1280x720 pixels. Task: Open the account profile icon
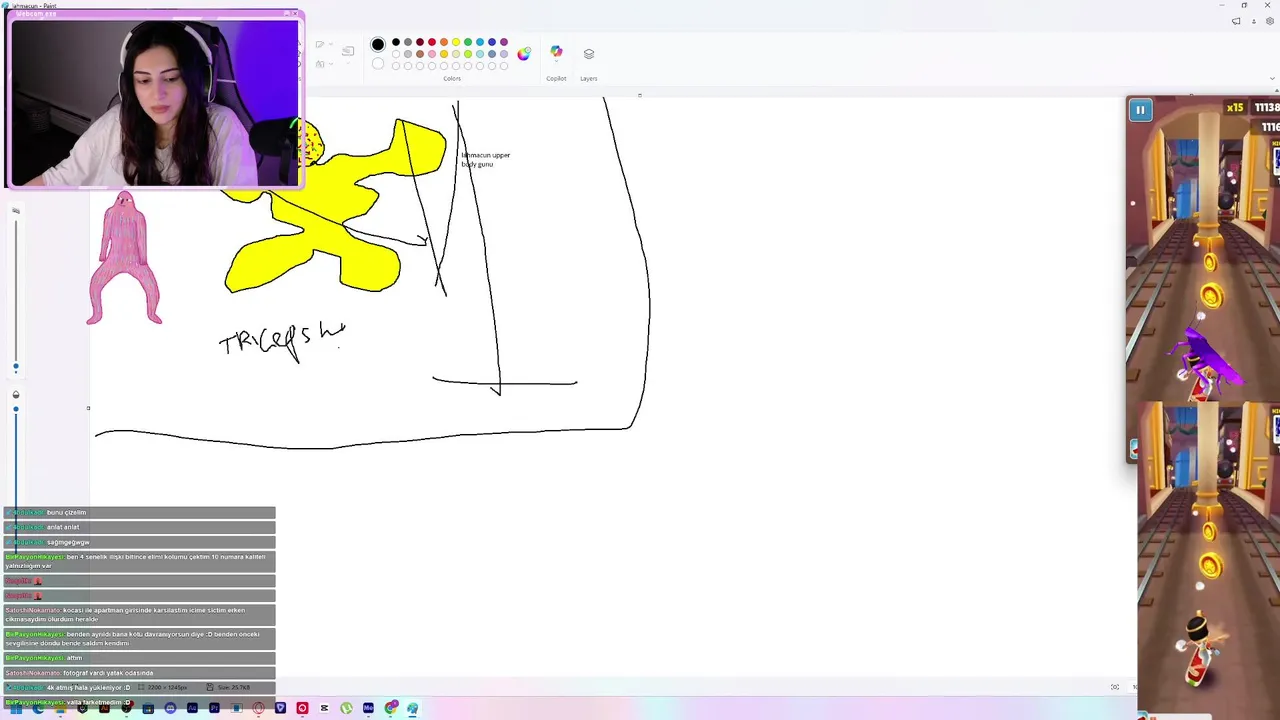(1254, 21)
